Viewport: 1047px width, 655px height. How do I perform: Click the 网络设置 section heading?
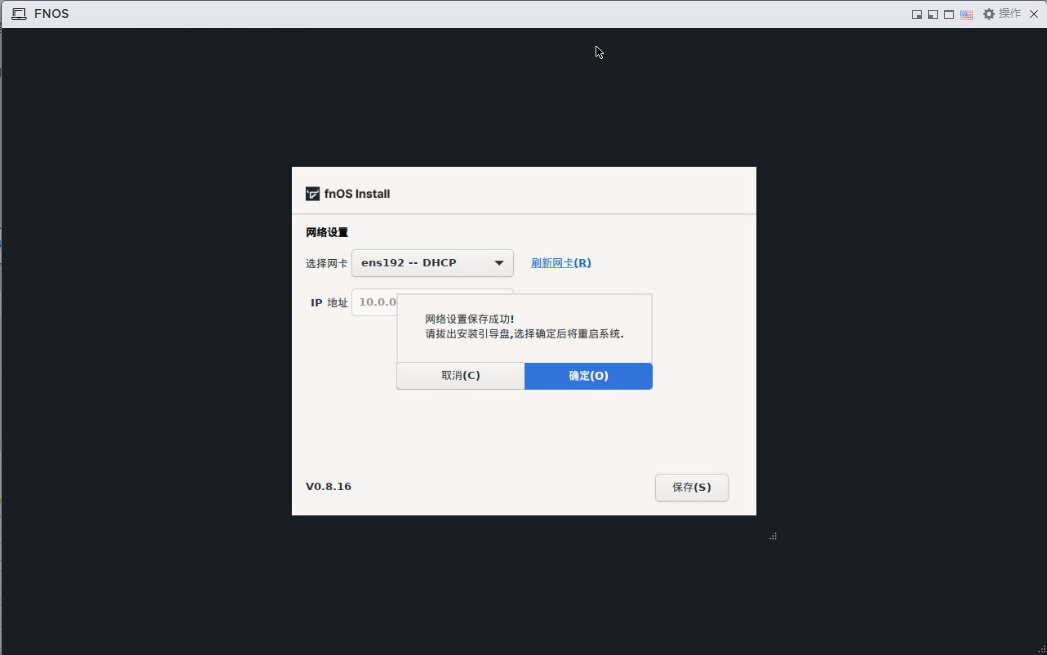327,232
